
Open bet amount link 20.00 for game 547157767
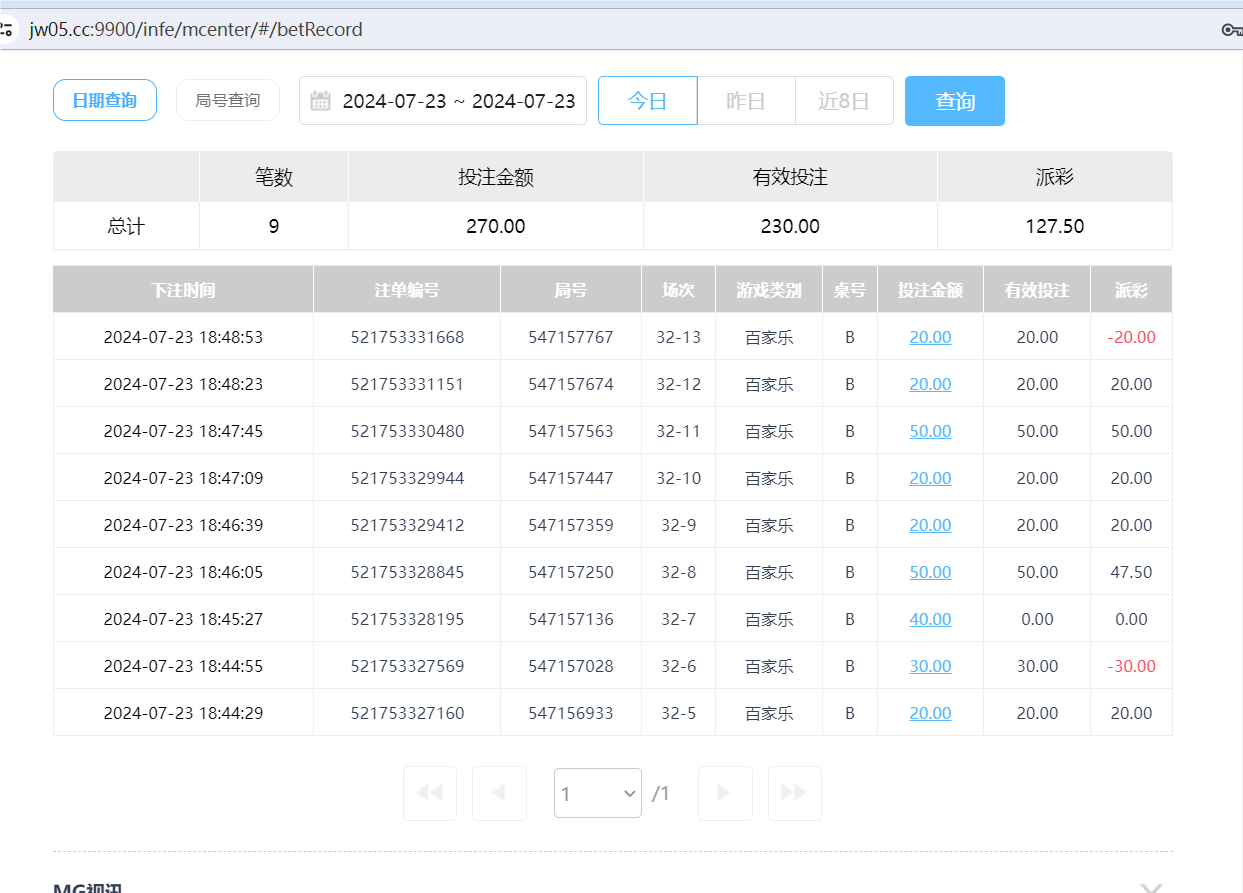pos(930,337)
